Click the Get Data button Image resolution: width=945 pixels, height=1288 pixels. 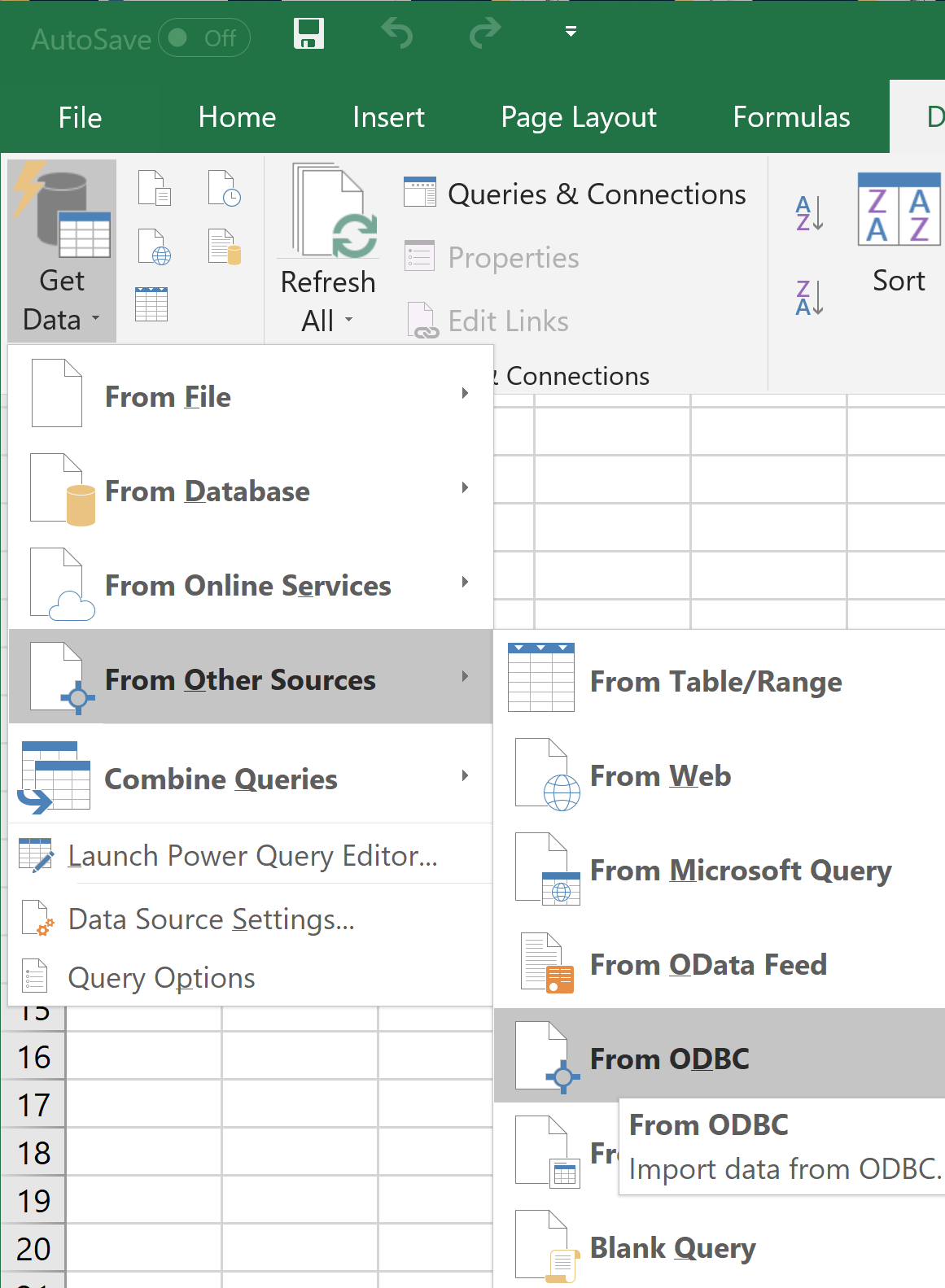[x=62, y=251]
